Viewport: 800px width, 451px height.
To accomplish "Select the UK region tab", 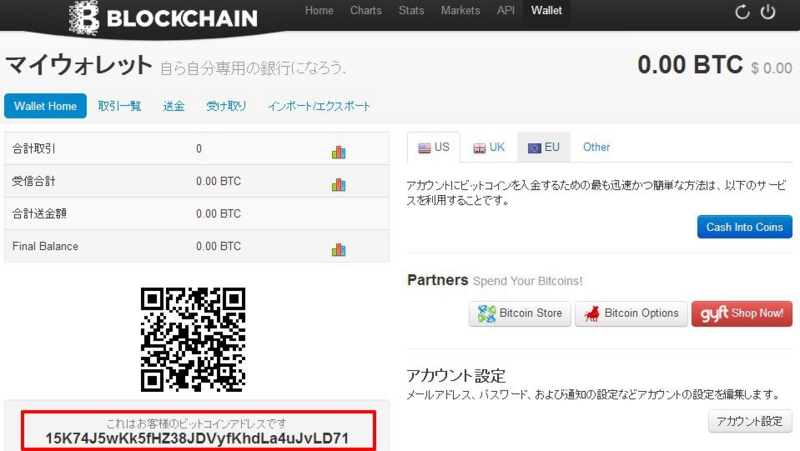I will pyautogui.click(x=489, y=147).
